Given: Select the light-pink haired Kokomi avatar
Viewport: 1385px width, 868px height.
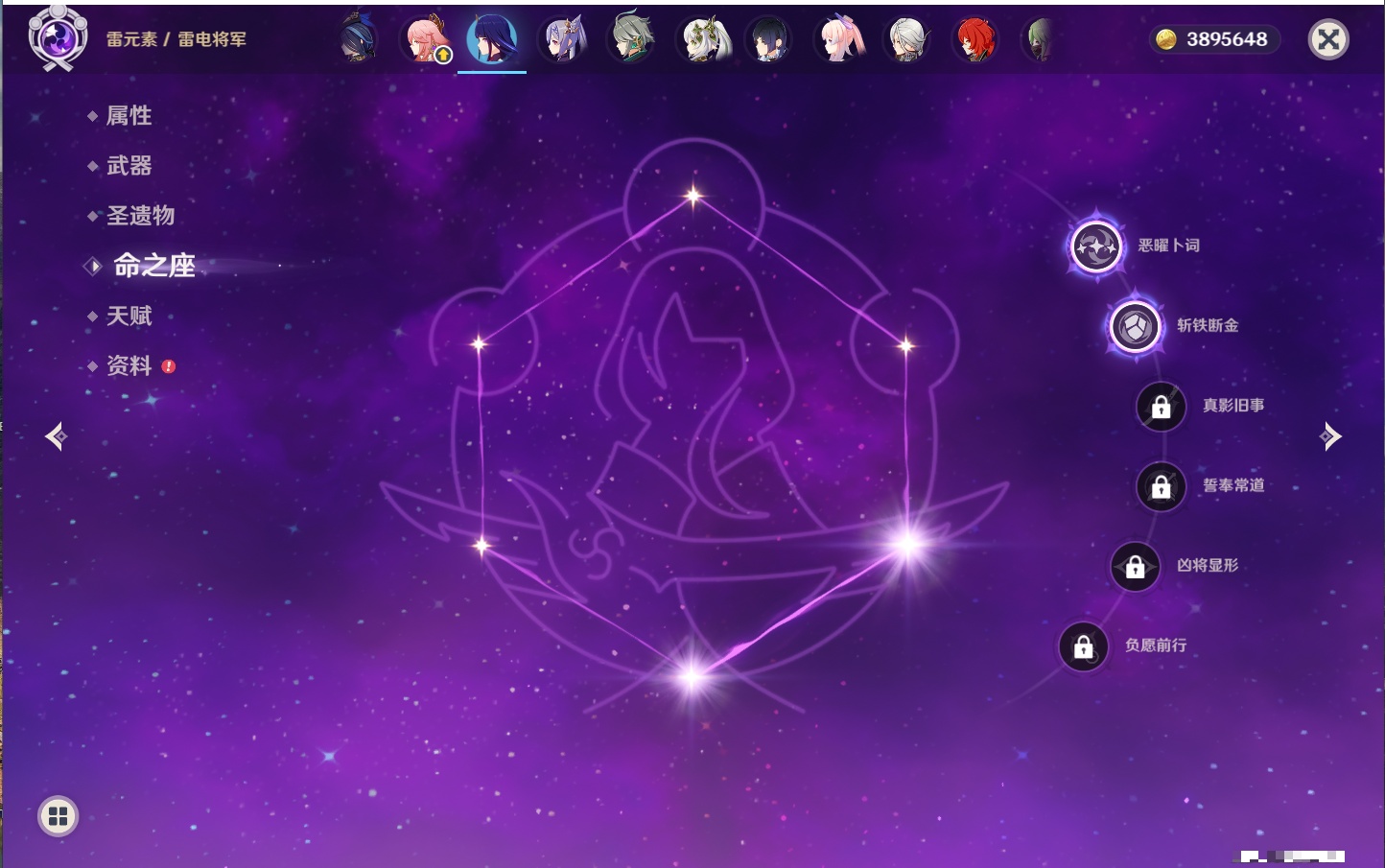Looking at the screenshot, I should click(x=840, y=39).
